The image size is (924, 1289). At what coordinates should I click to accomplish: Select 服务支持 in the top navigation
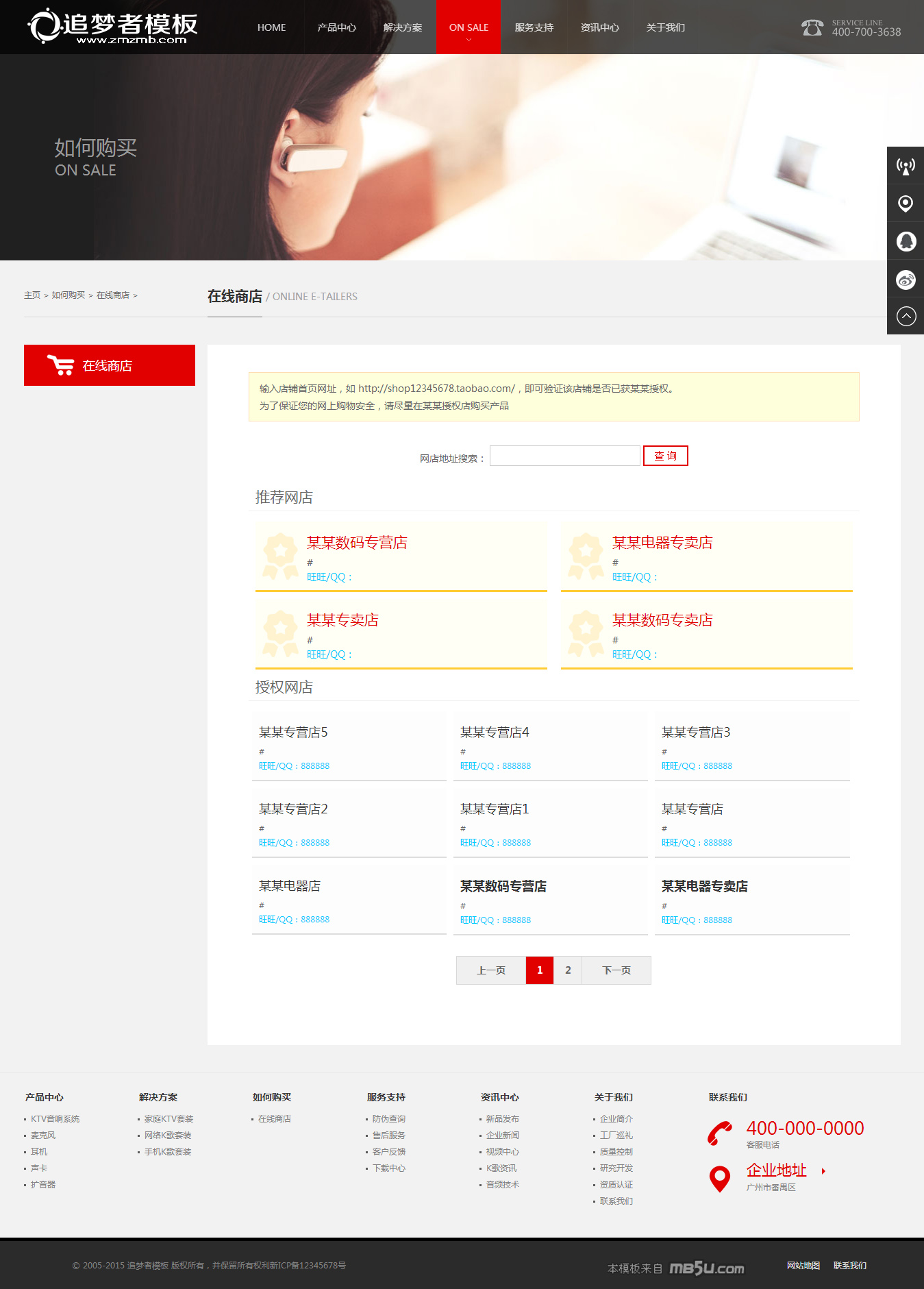coord(534,27)
